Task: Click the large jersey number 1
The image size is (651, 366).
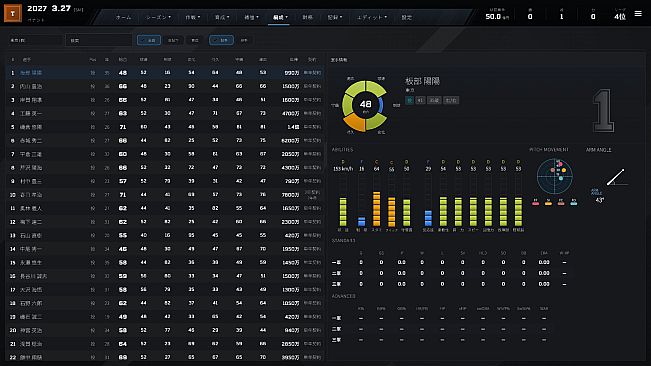Action: pyautogui.click(x=603, y=110)
